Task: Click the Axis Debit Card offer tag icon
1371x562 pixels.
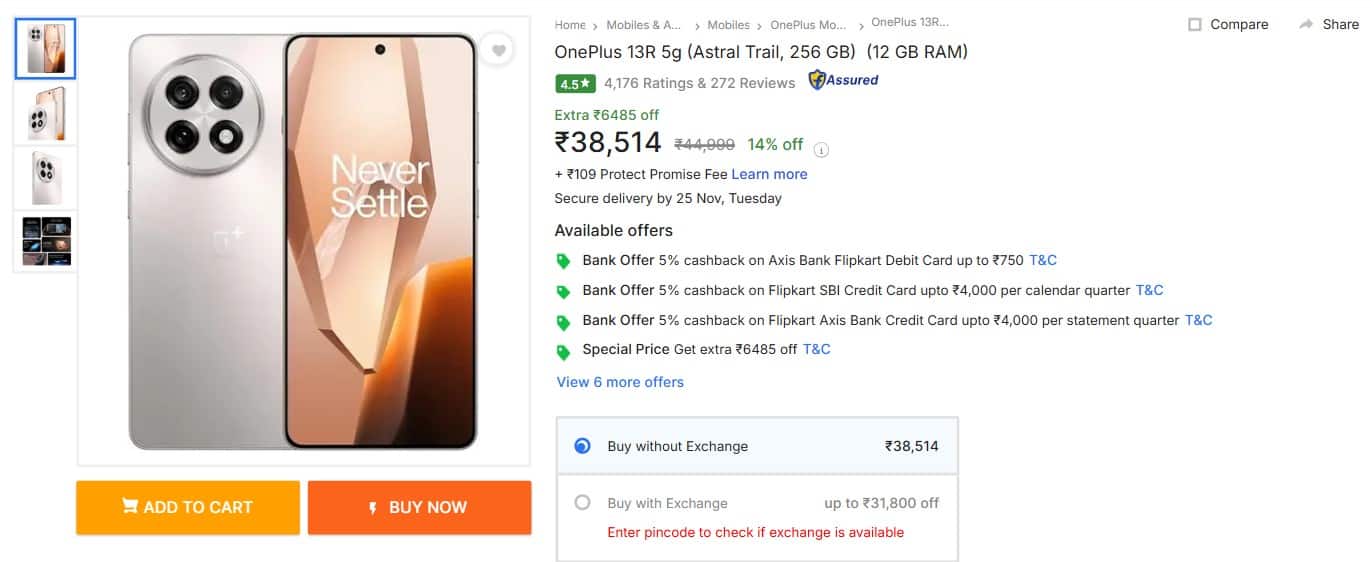Action: click(x=564, y=262)
